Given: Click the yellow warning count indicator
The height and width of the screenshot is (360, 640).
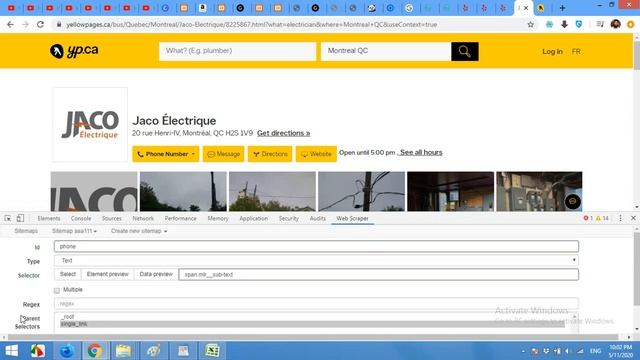Looking at the screenshot, I should (x=602, y=218).
